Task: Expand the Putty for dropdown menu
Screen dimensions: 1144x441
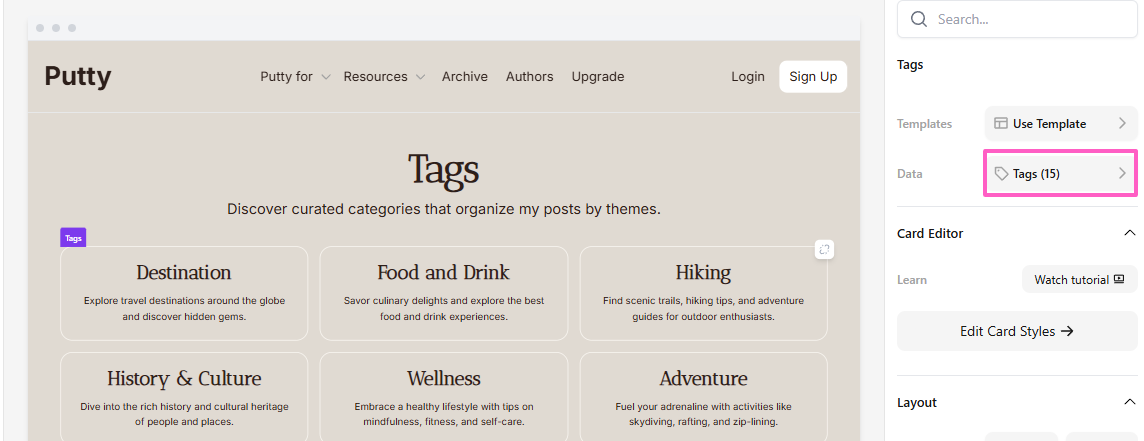Action: [x=295, y=77]
